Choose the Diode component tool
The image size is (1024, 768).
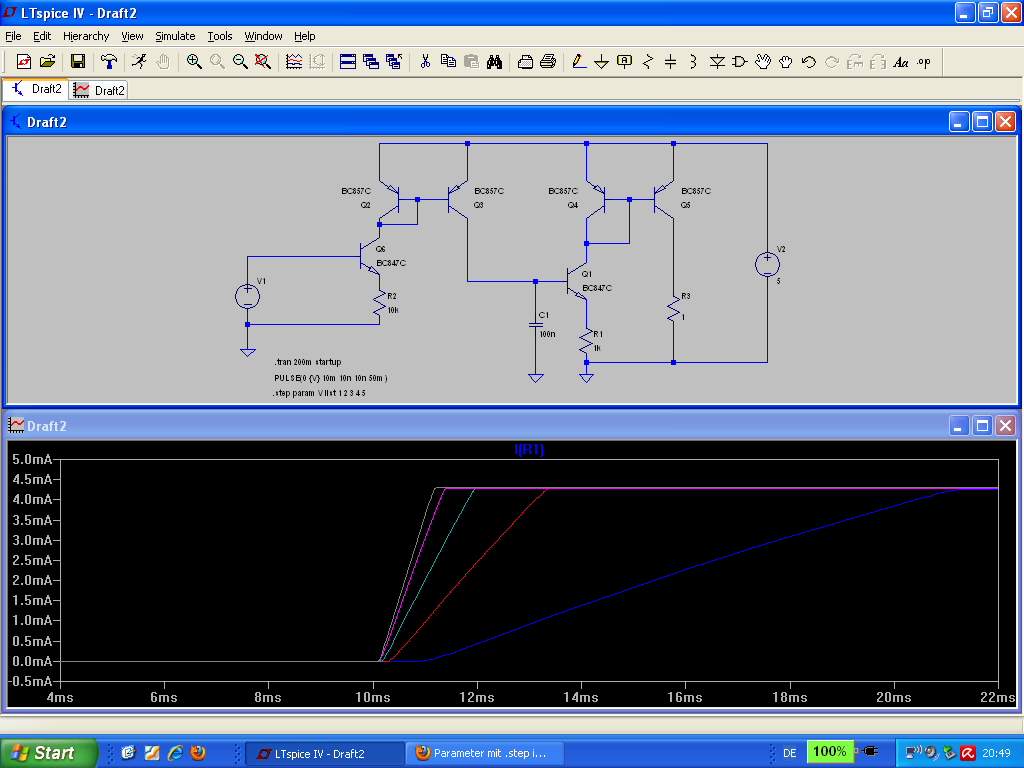pos(717,62)
